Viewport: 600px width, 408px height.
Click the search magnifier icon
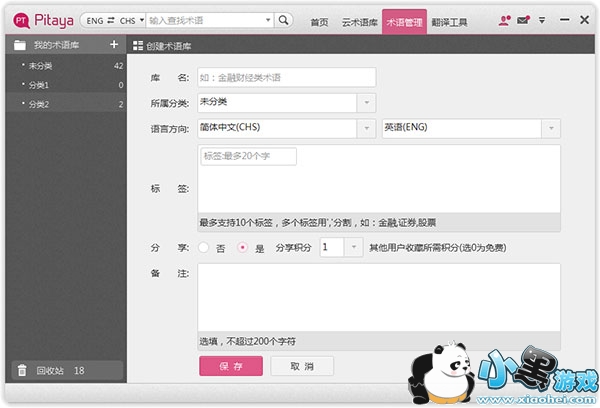pyautogui.click(x=284, y=19)
